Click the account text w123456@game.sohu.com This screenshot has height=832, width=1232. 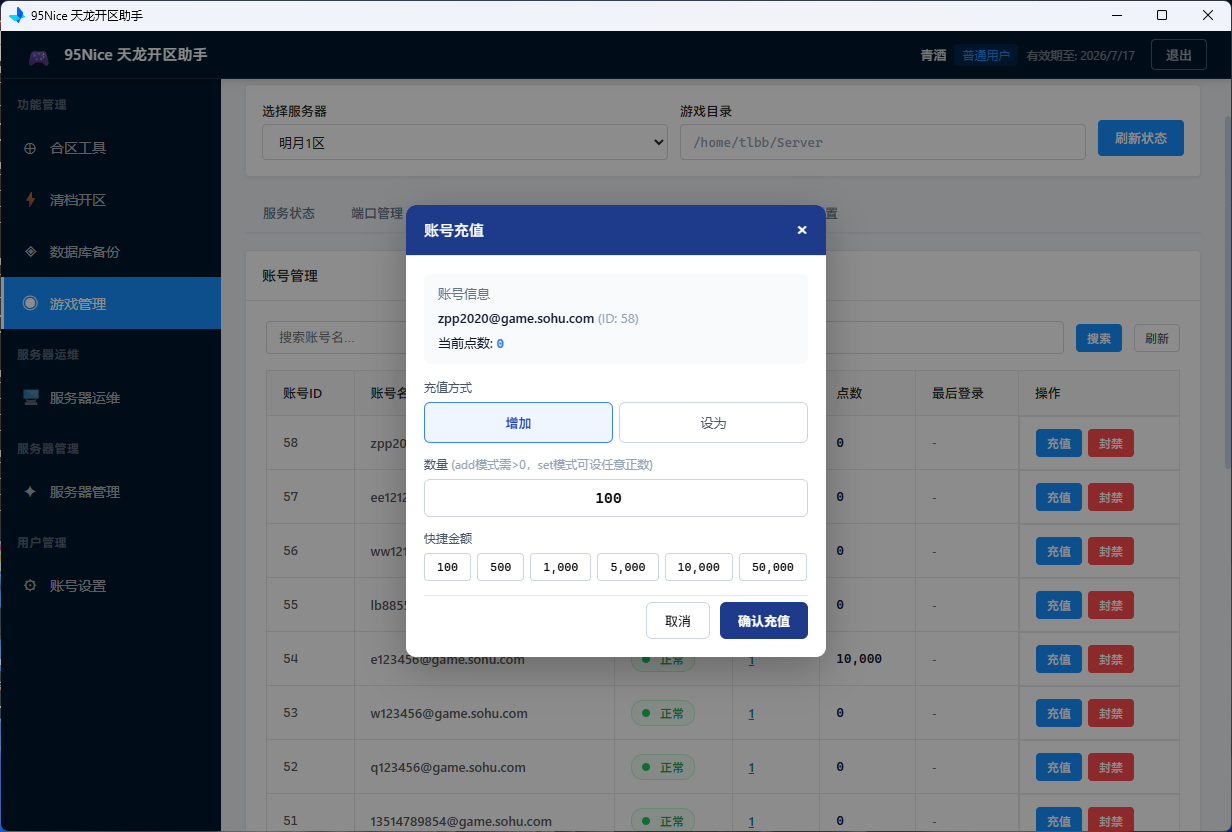tap(448, 714)
